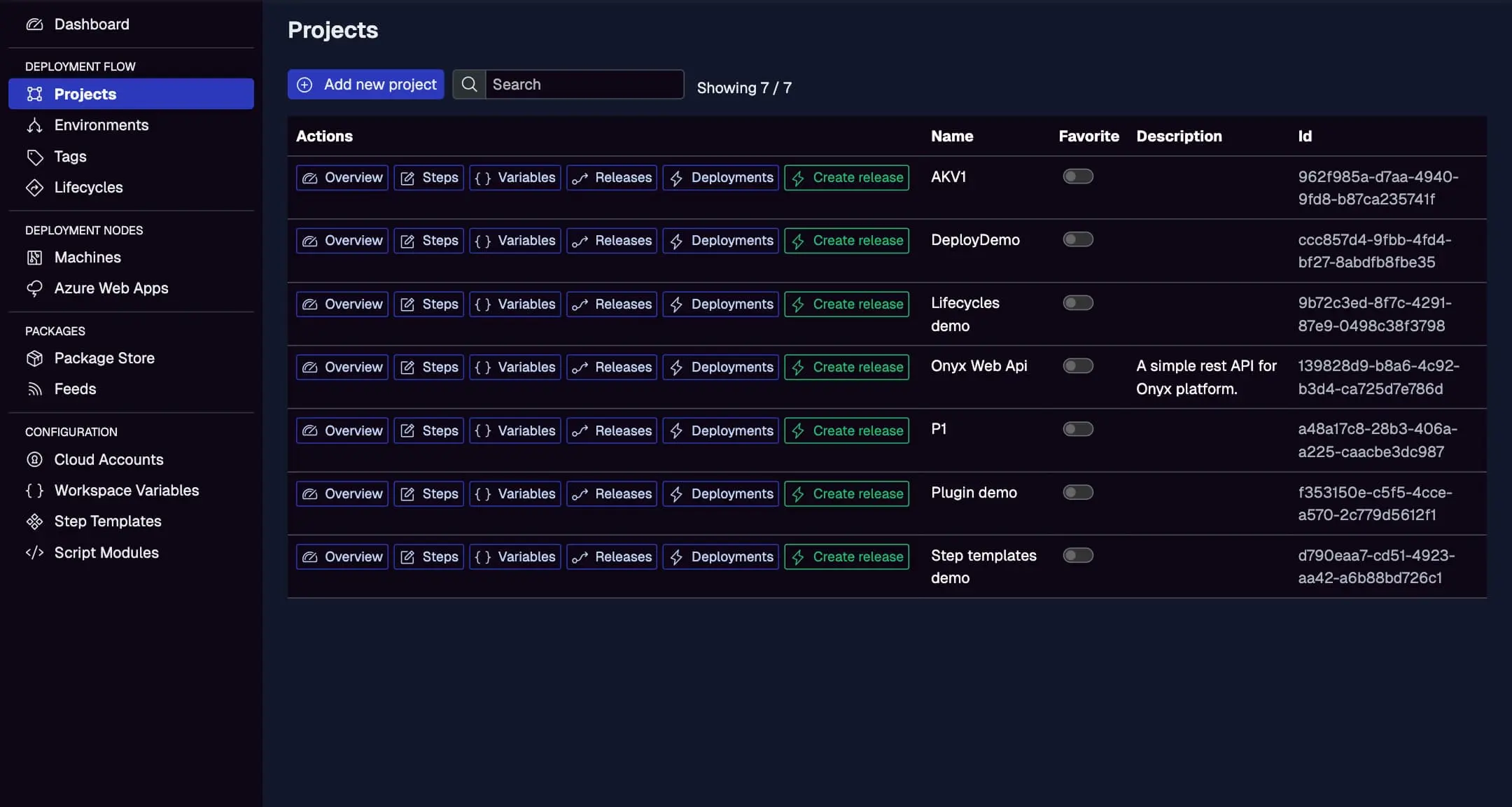Open the Azure Web Apps cloud icon
Viewport: 1512px width, 807px height.
pos(35,288)
